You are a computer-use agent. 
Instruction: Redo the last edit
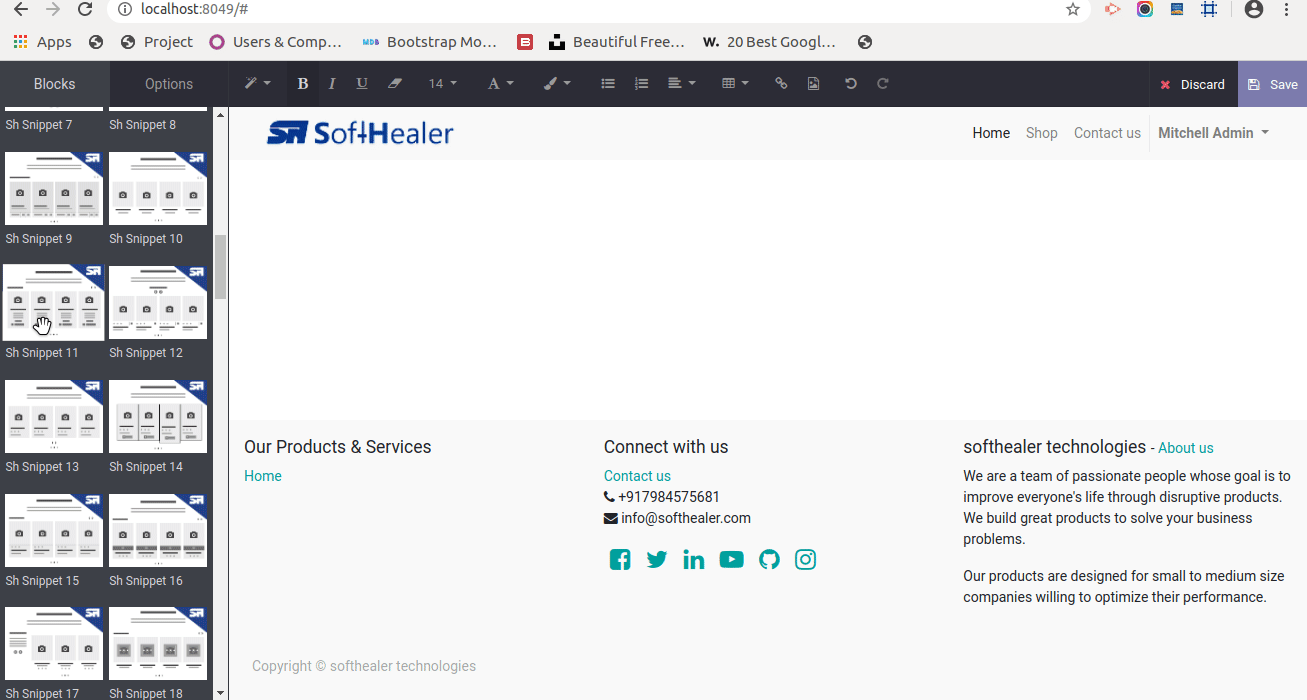click(x=883, y=84)
